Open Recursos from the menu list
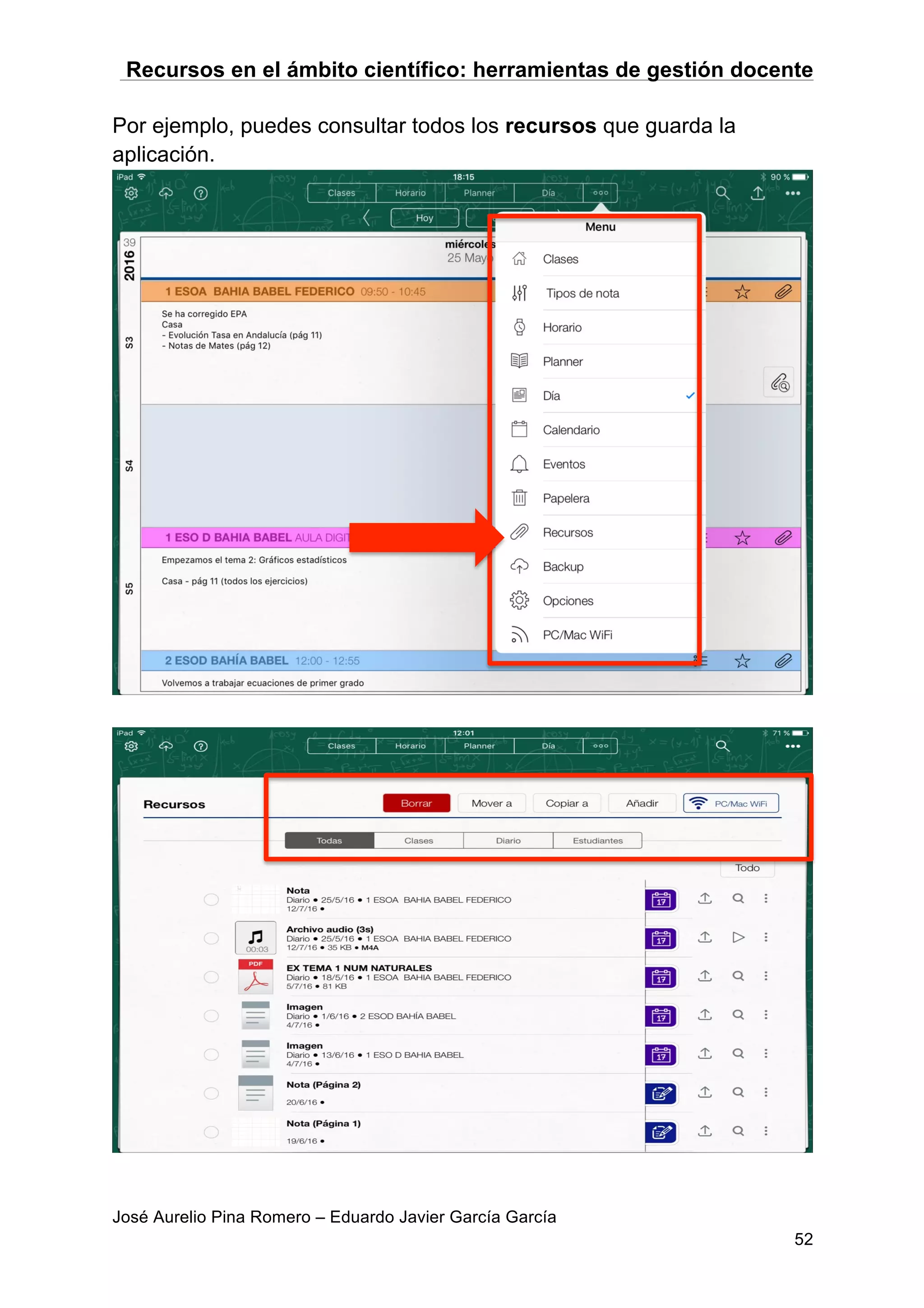 tap(567, 533)
